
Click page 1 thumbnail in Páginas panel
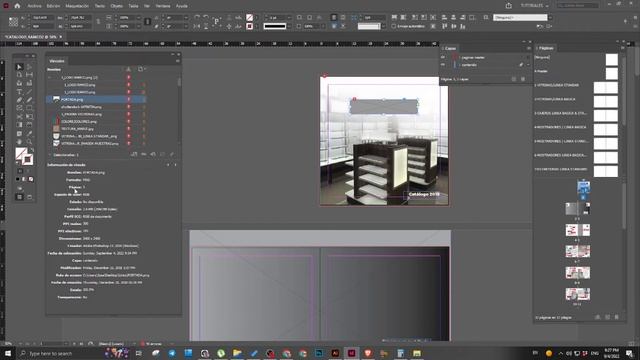[x=583, y=187]
